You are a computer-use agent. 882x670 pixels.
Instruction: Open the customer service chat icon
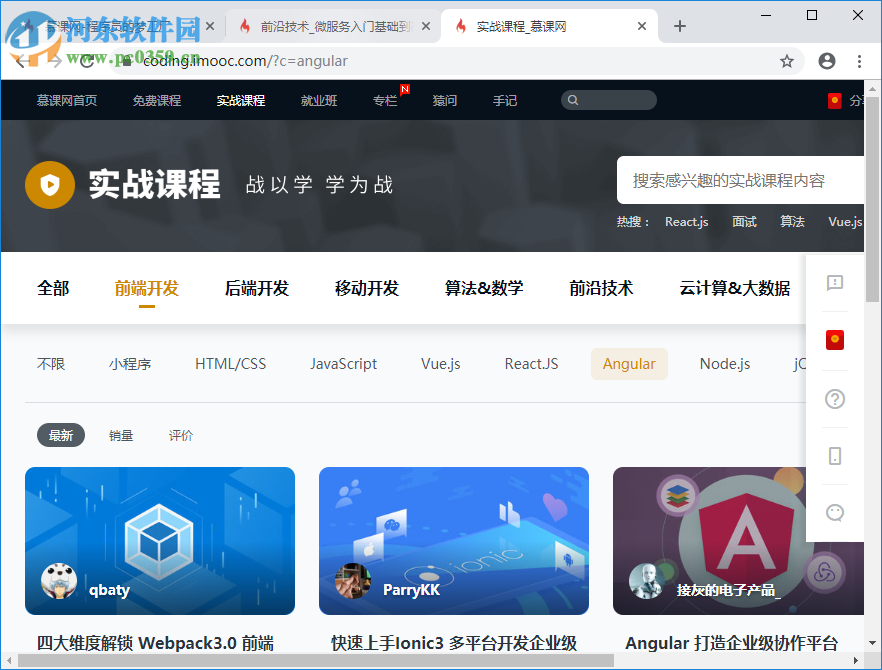(834, 512)
